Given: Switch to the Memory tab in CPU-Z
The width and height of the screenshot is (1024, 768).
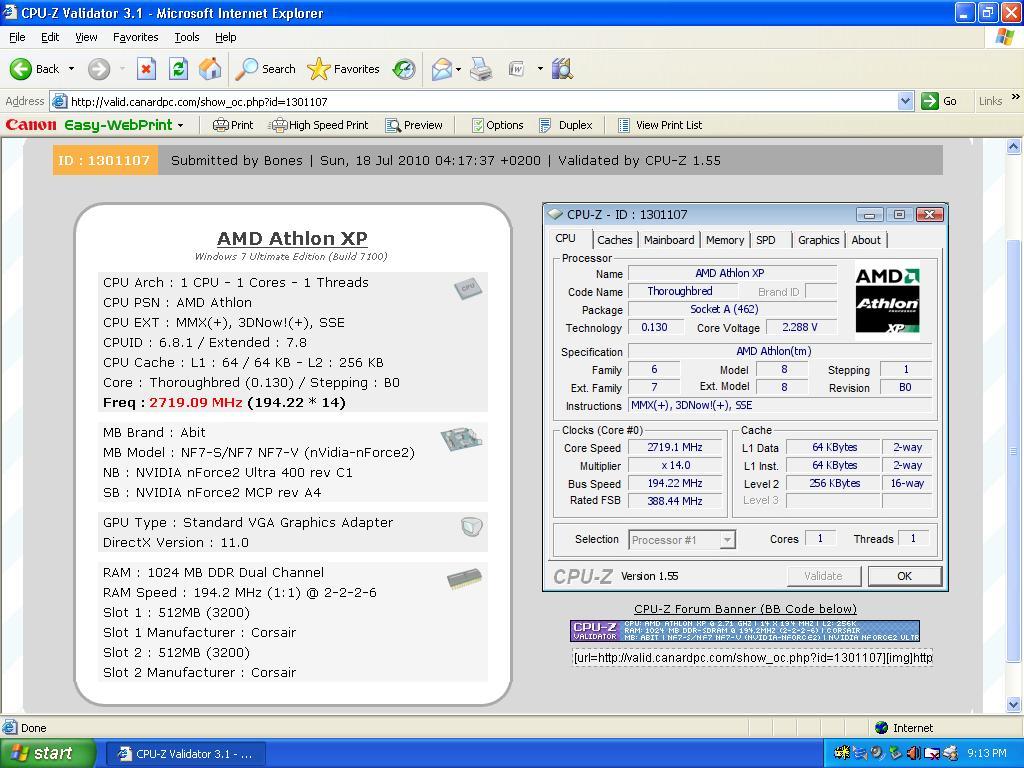Looking at the screenshot, I should (x=725, y=240).
